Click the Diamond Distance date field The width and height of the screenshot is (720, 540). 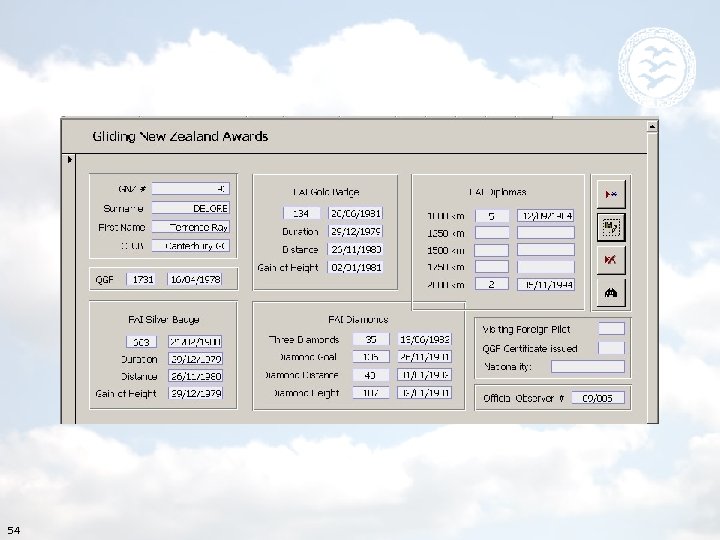[x=425, y=375]
